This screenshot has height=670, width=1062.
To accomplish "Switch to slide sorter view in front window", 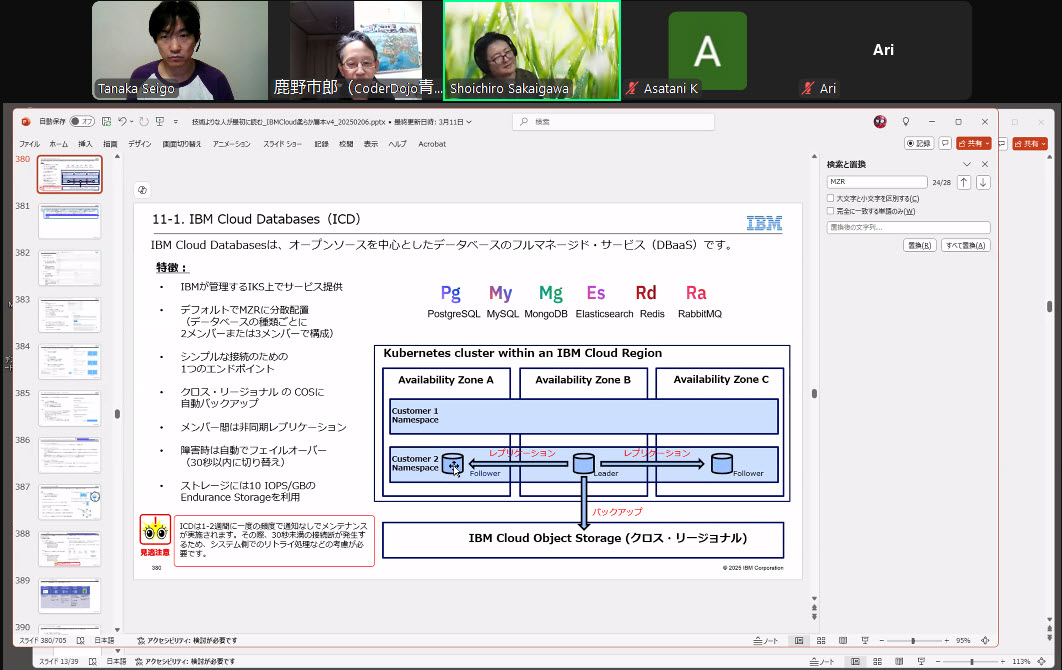I will (821, 640).
